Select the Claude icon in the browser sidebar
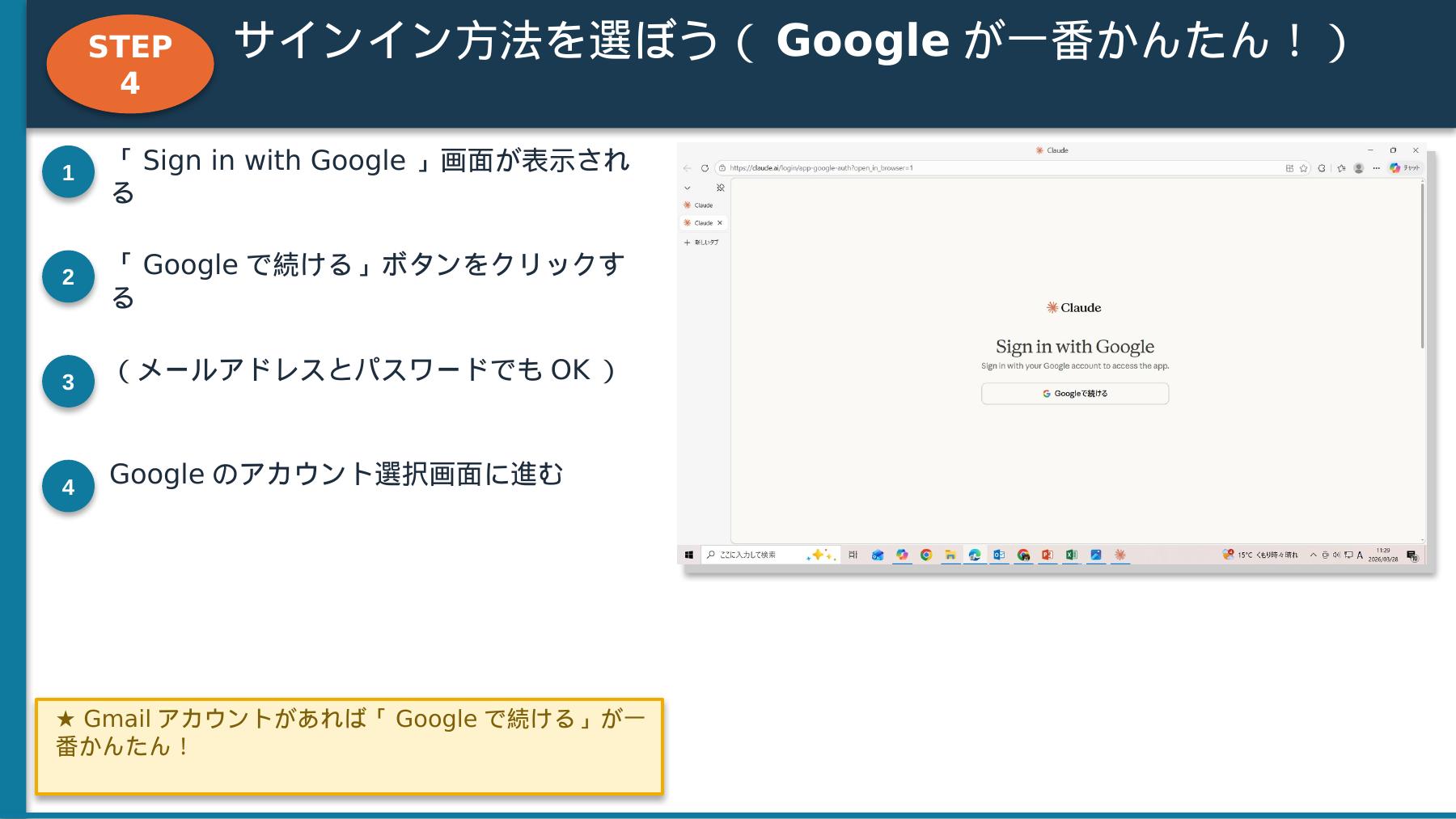The height and width of the screenshot is (819, 1456). tap(686, 205)
